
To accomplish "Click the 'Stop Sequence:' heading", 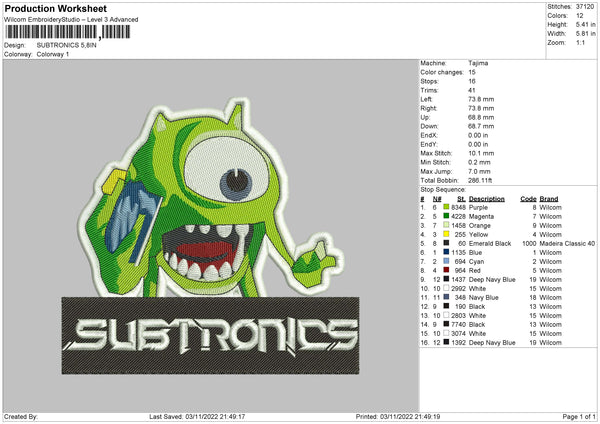I will (x=443, y=189).
